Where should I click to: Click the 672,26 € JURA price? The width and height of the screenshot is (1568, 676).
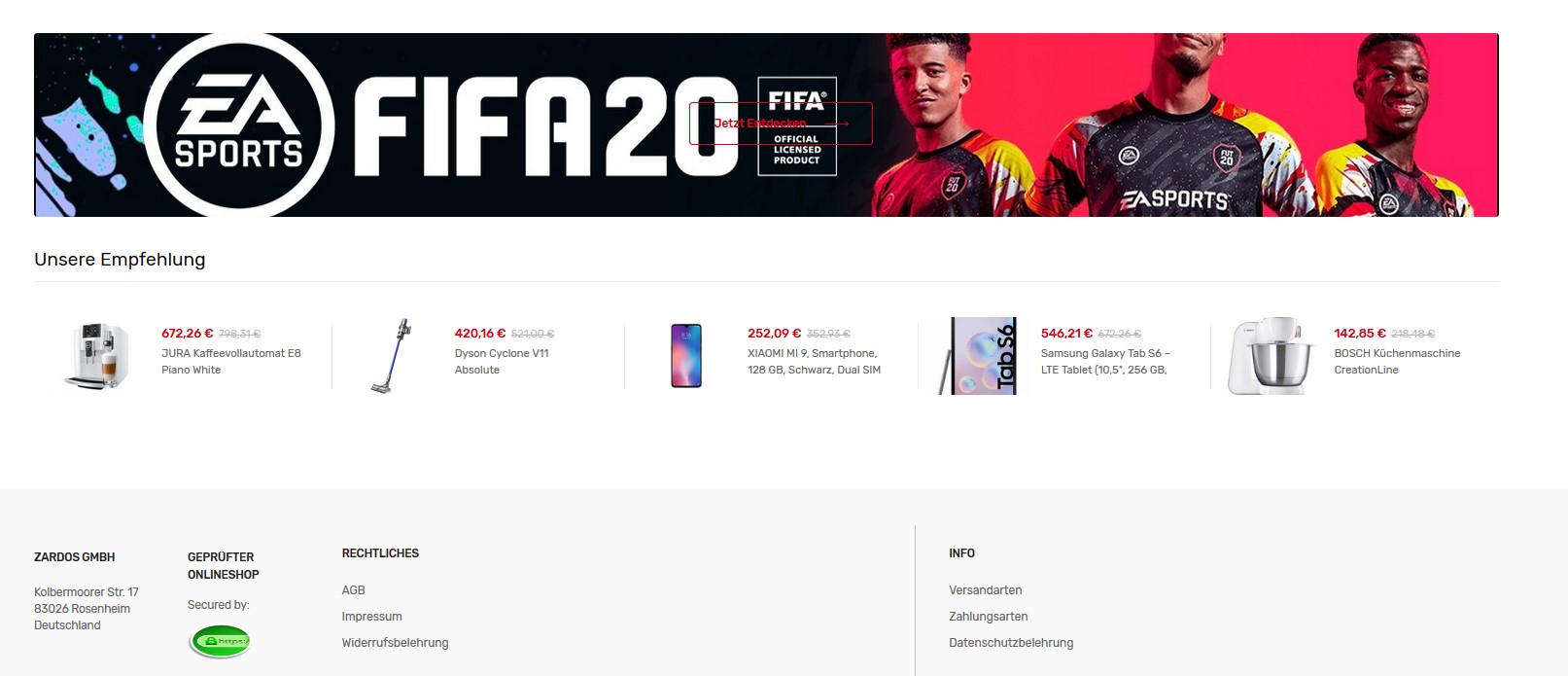click(x=188, y=334)
